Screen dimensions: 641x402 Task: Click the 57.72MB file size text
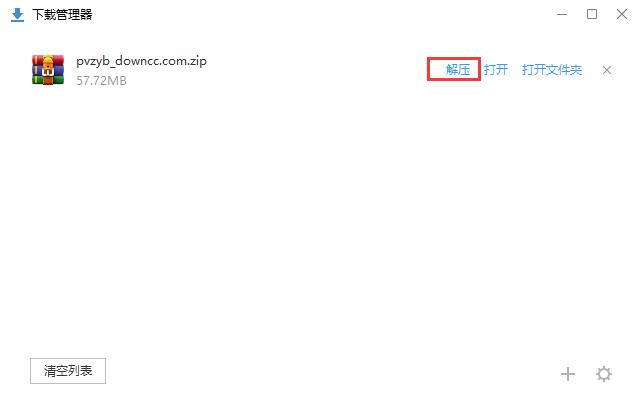(101, 81)
